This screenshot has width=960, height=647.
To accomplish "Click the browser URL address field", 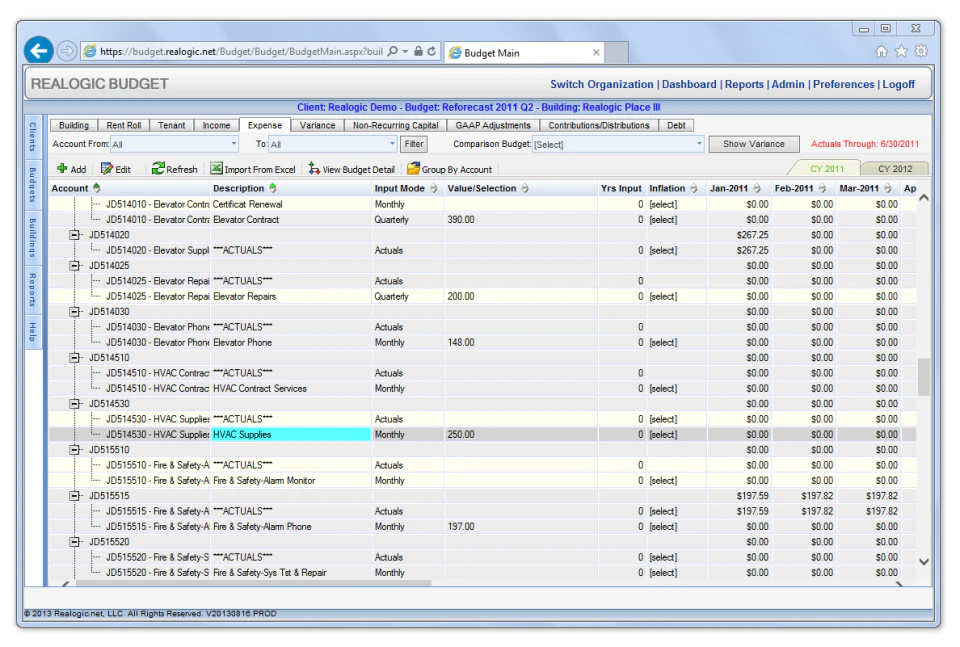I will coord(241,51).
